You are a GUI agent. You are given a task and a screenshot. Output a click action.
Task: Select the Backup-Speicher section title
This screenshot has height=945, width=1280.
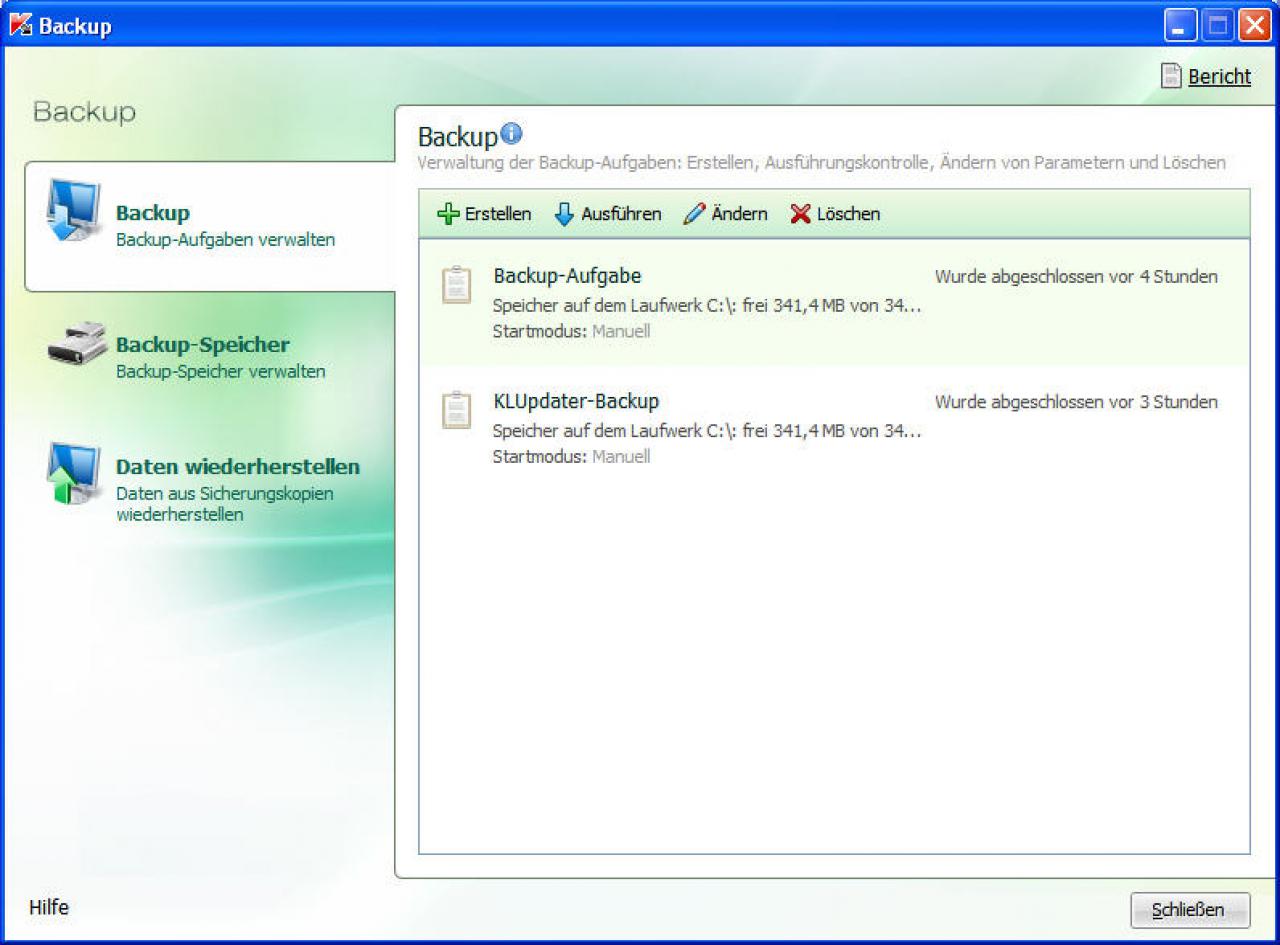(203, 345)
